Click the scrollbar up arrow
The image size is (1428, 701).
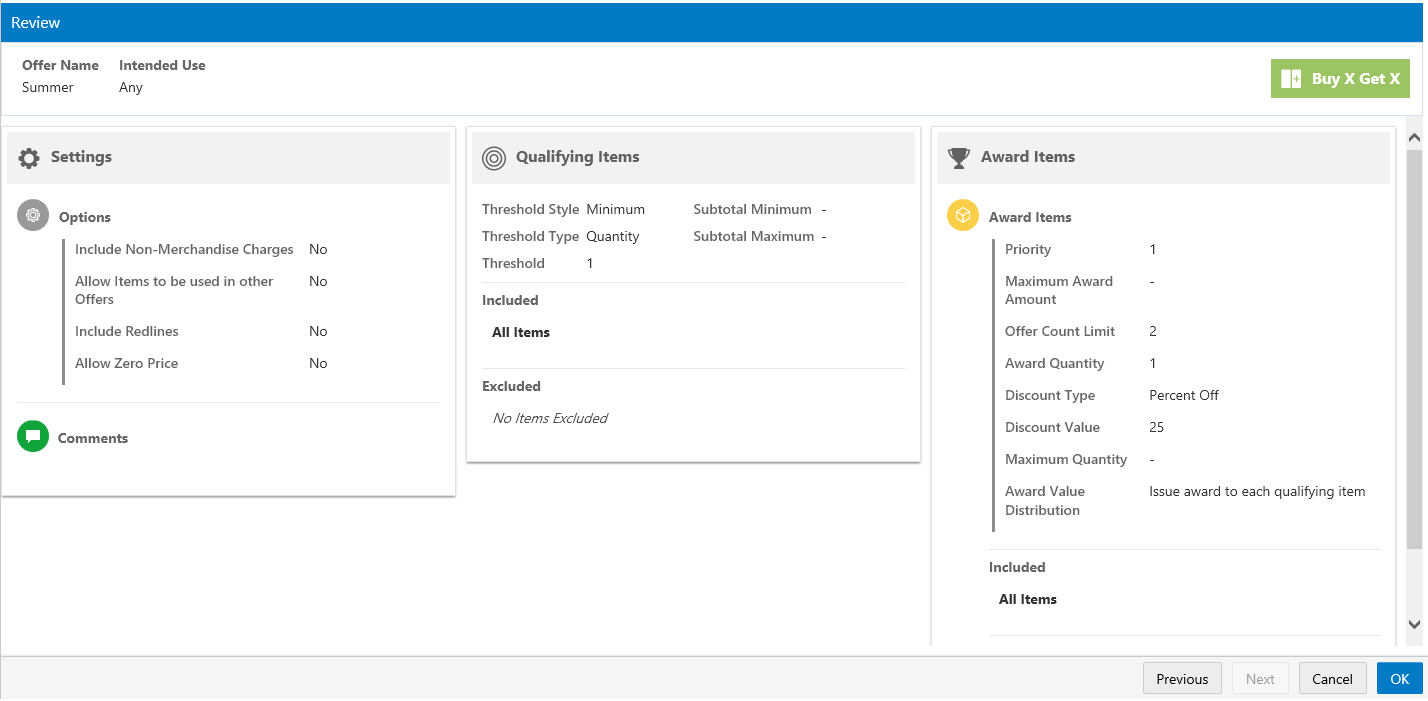(x=1414, y=137)
